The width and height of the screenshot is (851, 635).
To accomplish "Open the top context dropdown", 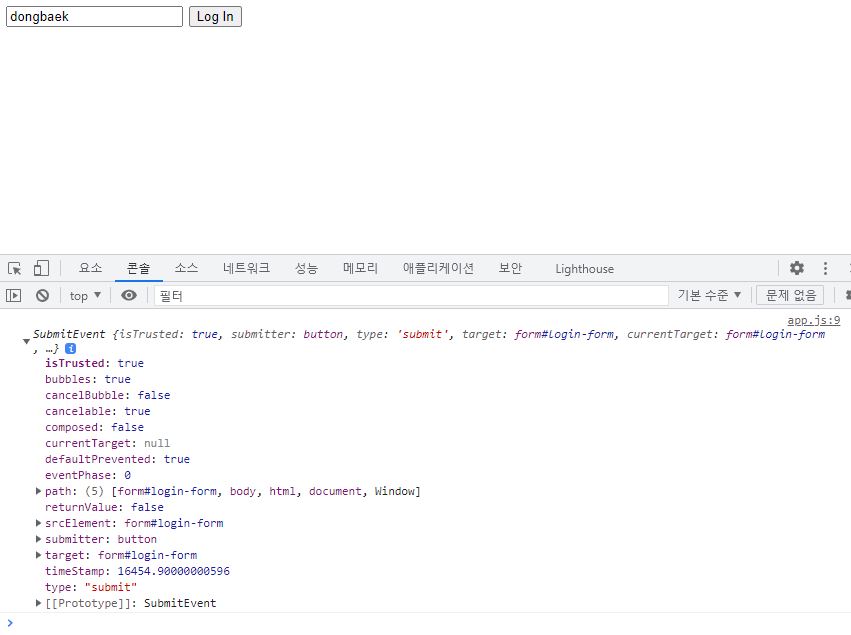I will [x=85, y=296].
